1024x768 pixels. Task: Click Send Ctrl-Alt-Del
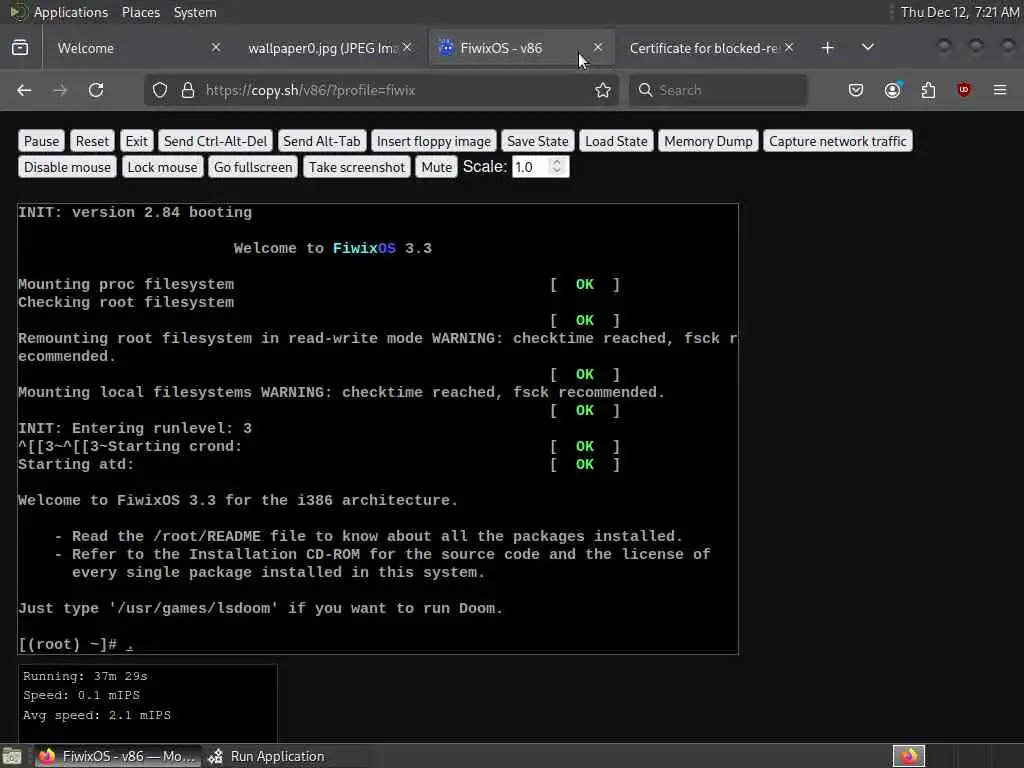[216, 141]
